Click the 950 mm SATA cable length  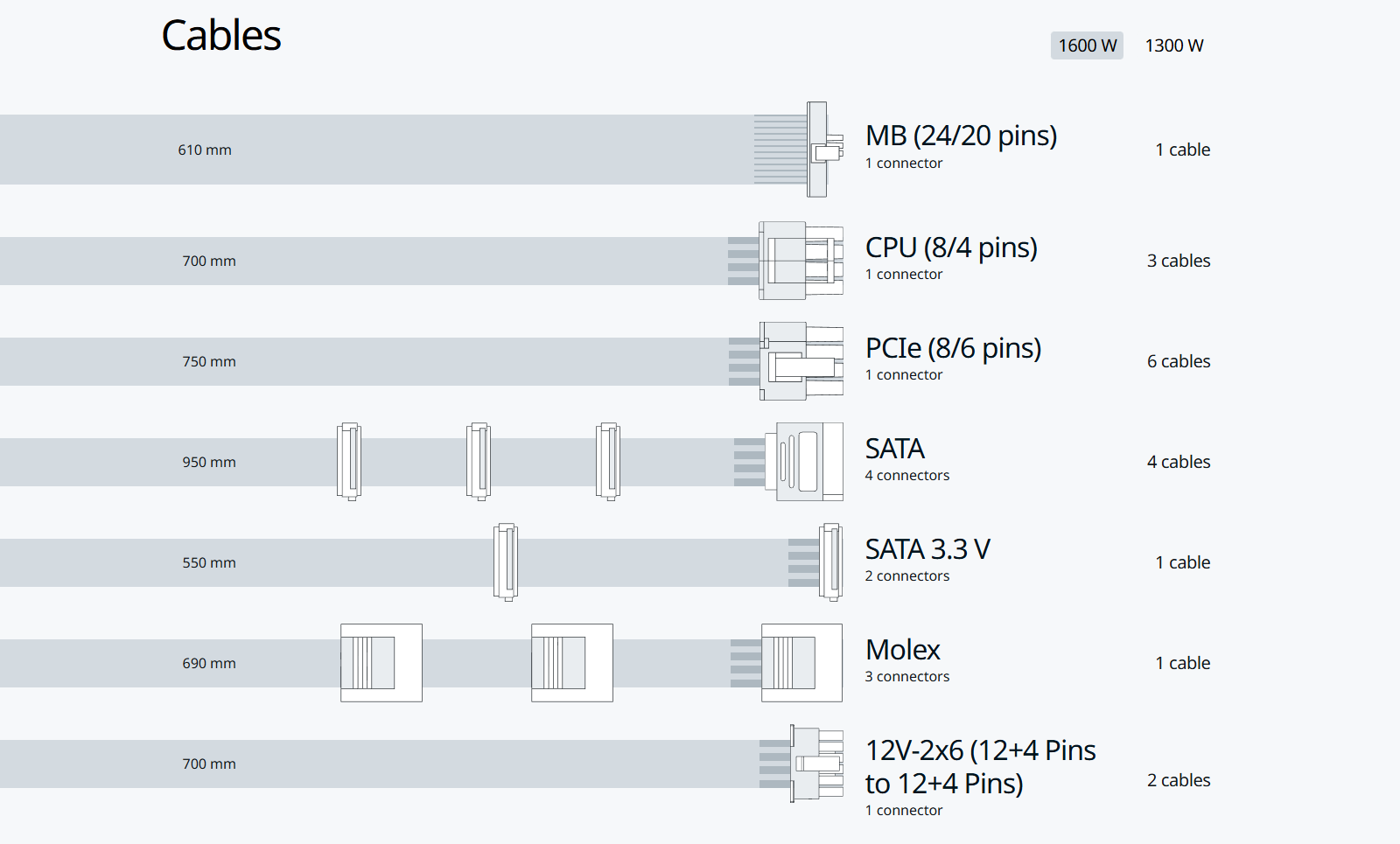pos(209,462)
